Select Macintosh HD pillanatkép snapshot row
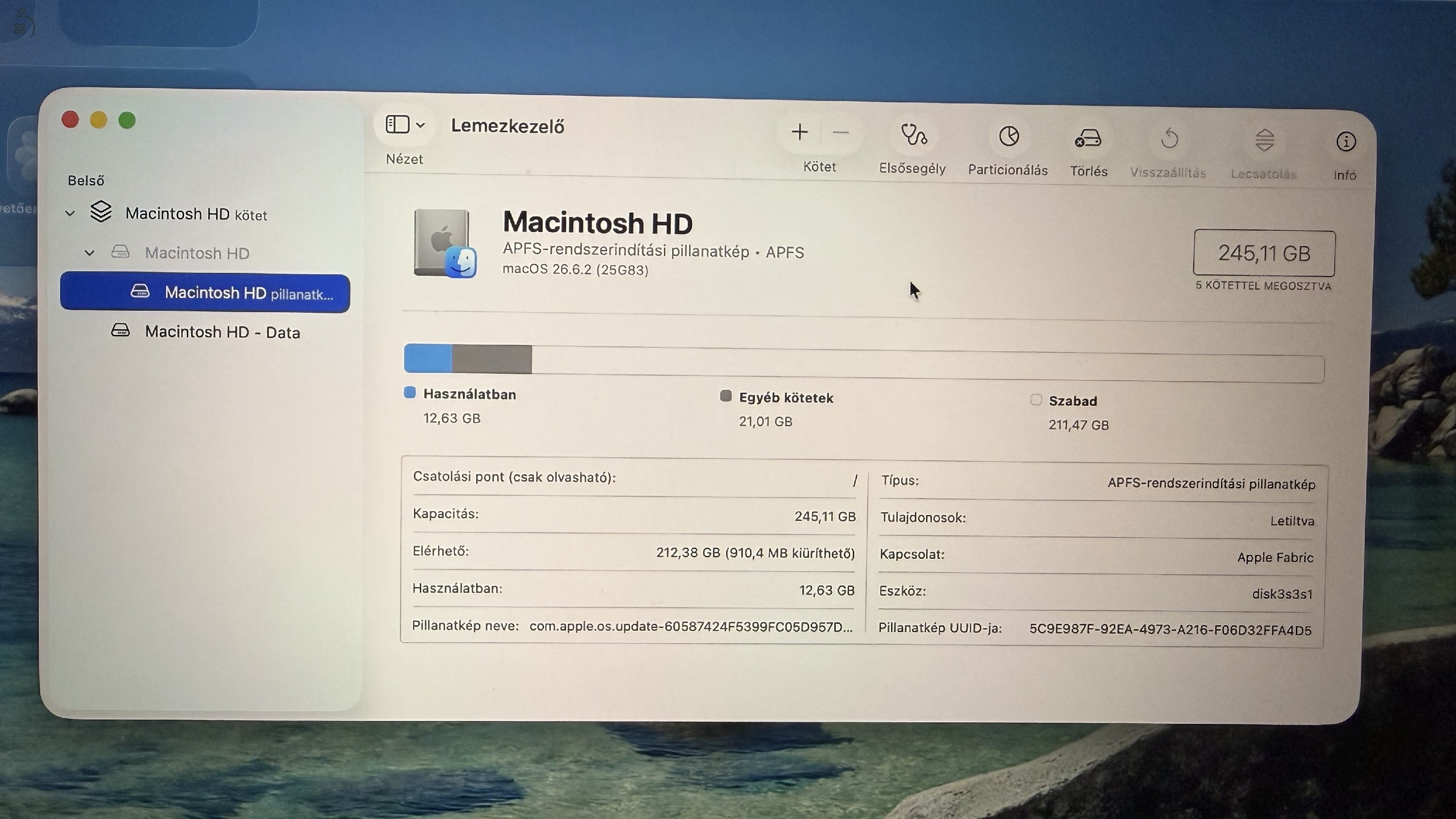The image size is (1456, 819). point(205,293)
